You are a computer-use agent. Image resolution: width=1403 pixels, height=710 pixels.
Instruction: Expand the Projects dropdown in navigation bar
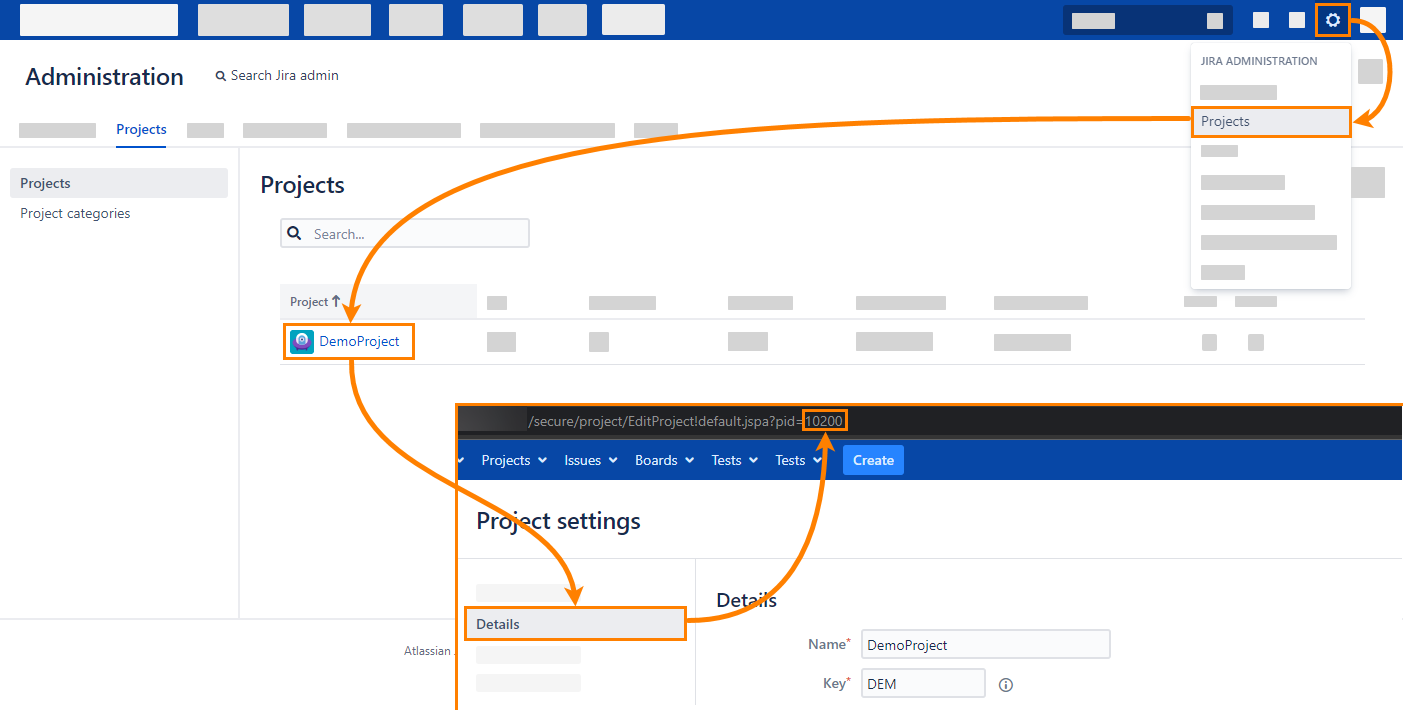[x=514, y=460]
